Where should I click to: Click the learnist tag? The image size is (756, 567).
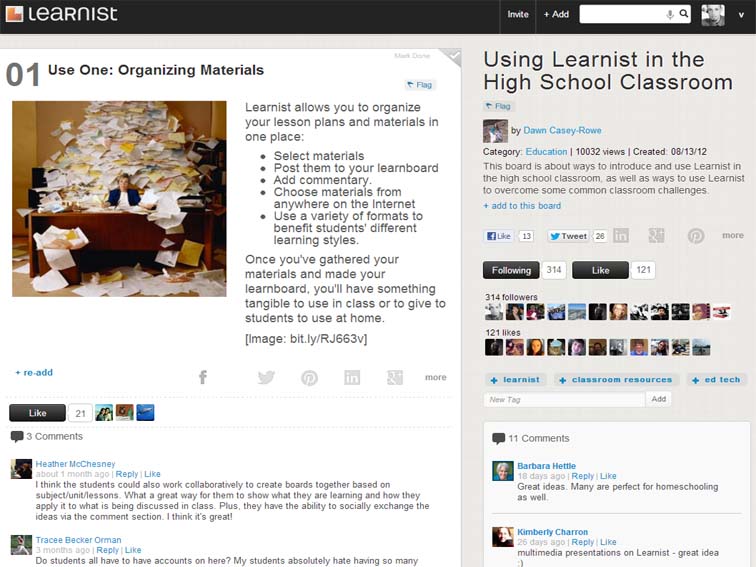(x=516, y=380)
